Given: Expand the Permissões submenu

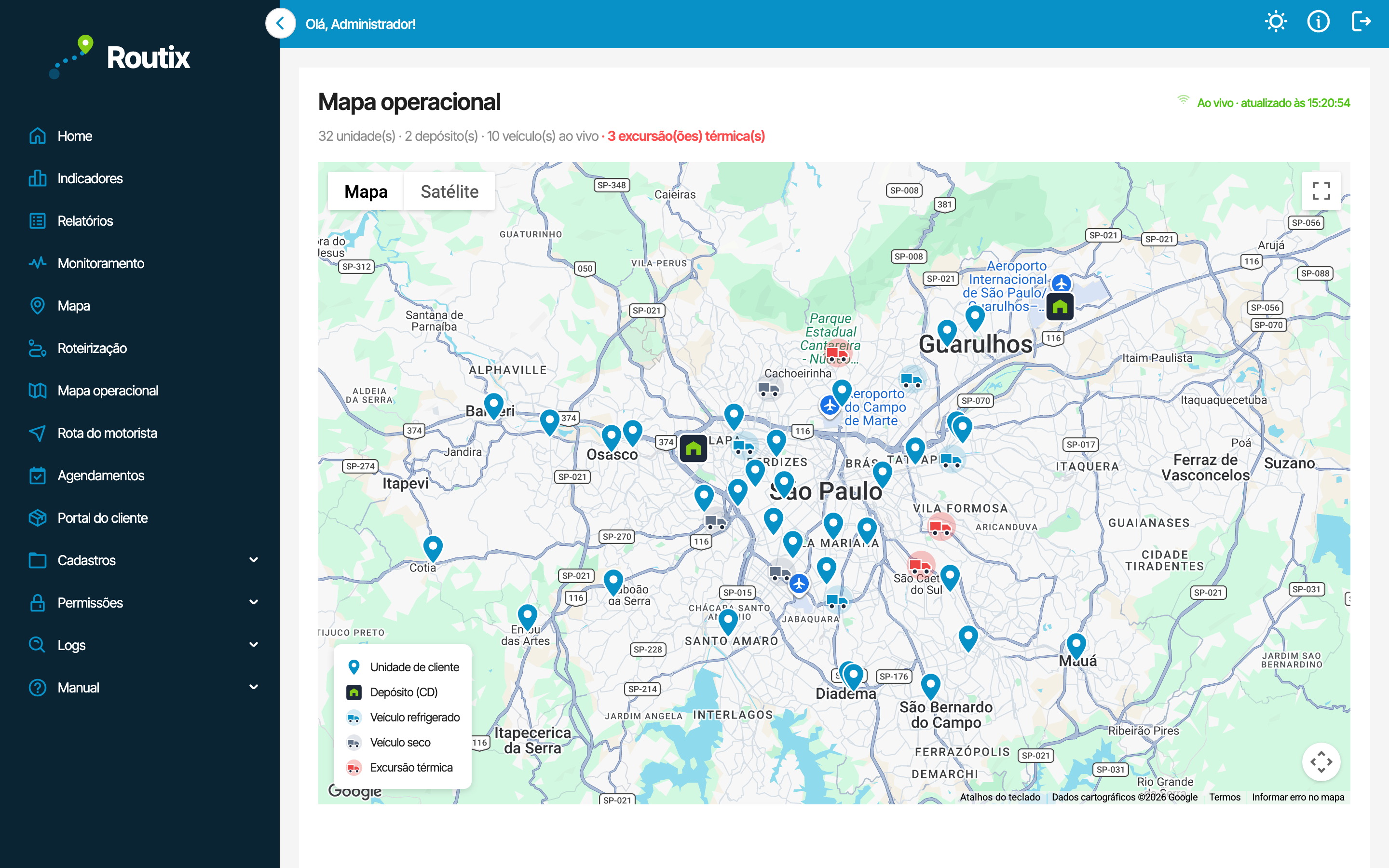Looking at the screenshot, I should click(254, 602).
